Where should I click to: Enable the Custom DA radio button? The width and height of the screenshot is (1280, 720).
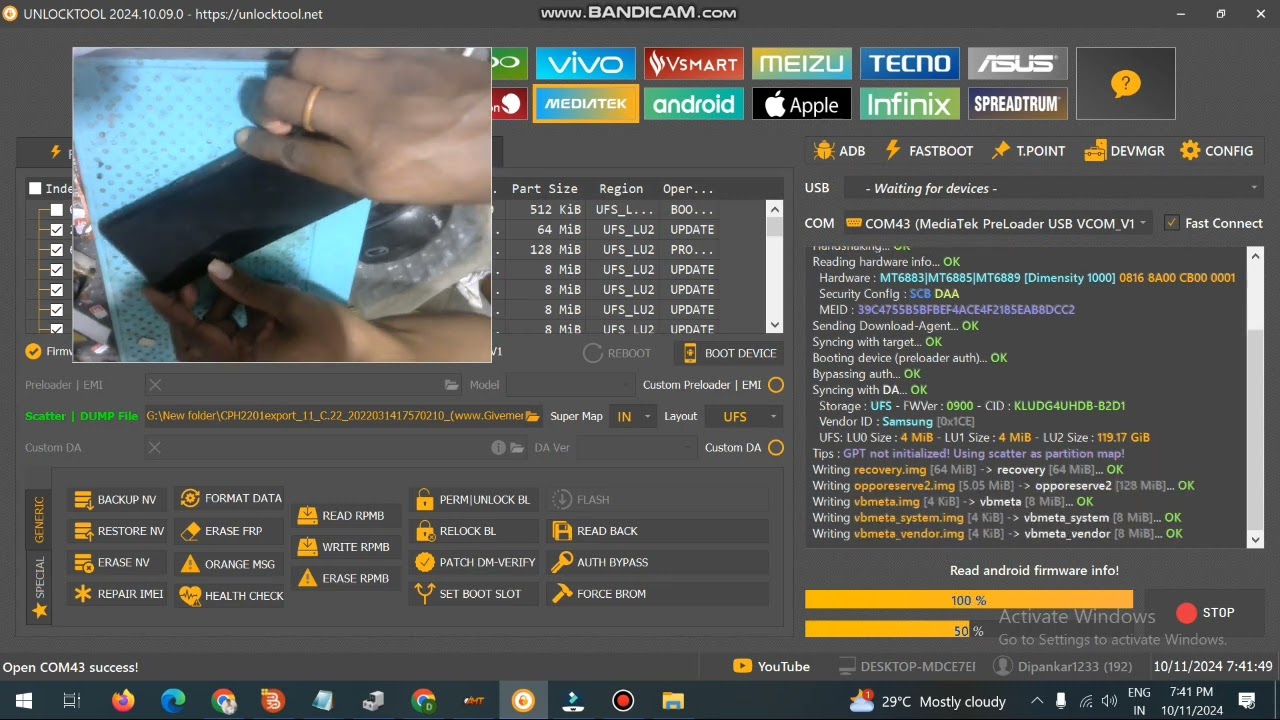tap(776, 448)
